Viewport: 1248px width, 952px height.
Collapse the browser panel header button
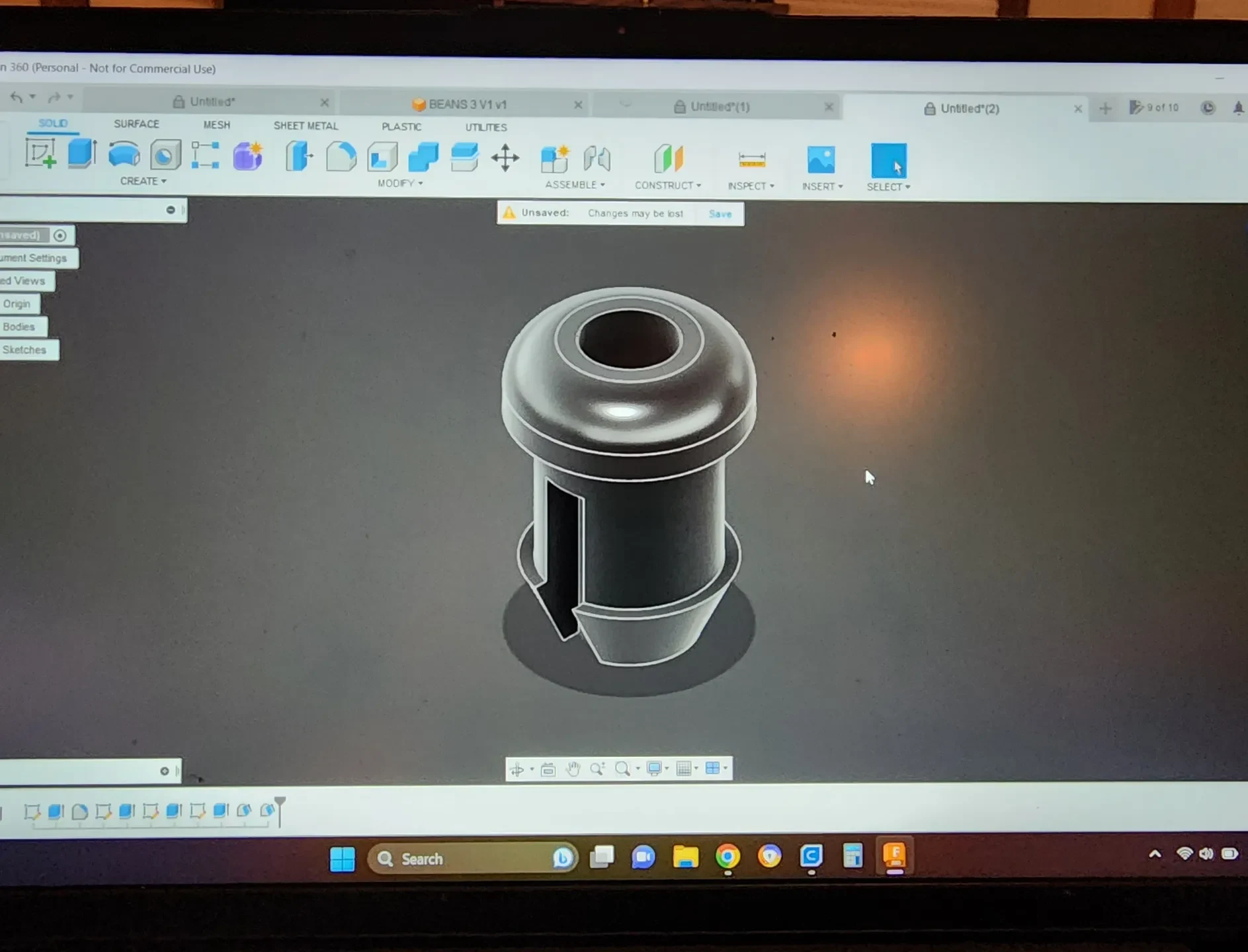click(171, 210)
